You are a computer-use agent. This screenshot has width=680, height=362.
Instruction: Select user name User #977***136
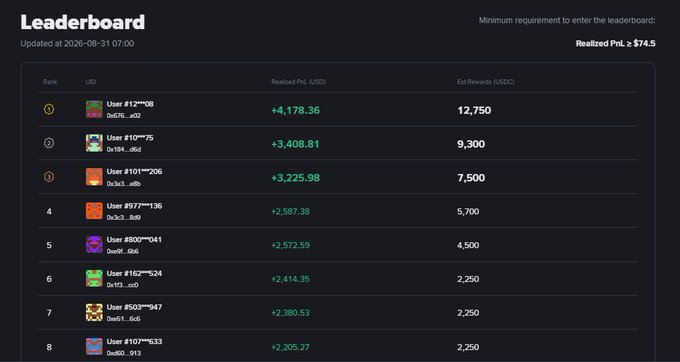[134, 205]
